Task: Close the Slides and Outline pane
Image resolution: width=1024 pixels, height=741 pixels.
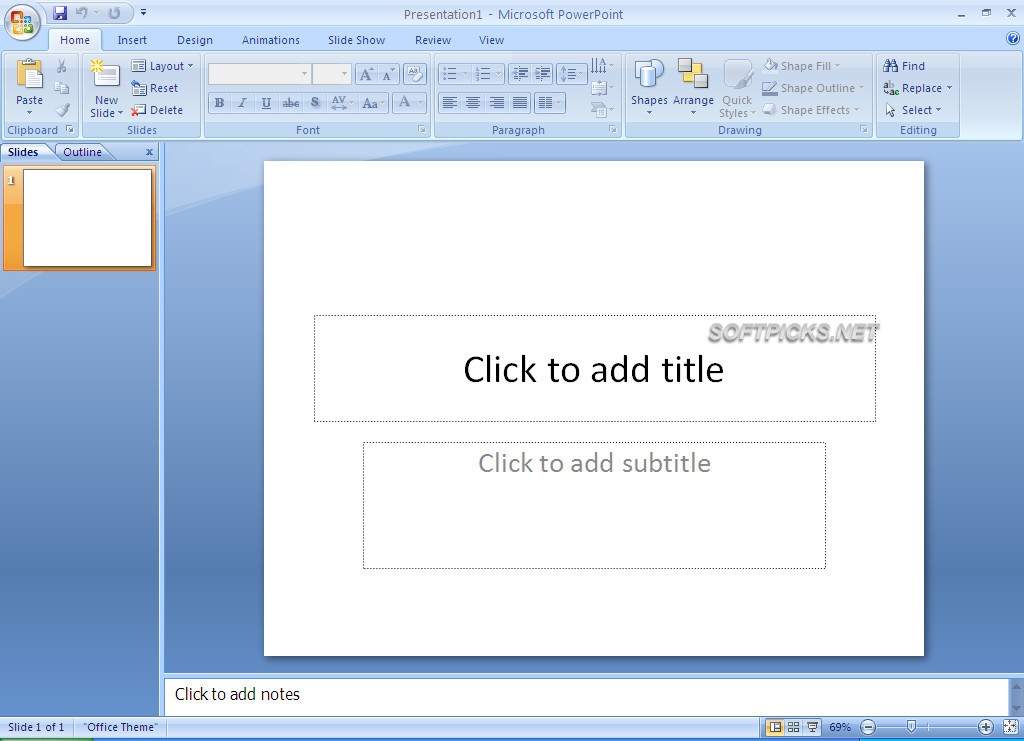Action: 150,152
